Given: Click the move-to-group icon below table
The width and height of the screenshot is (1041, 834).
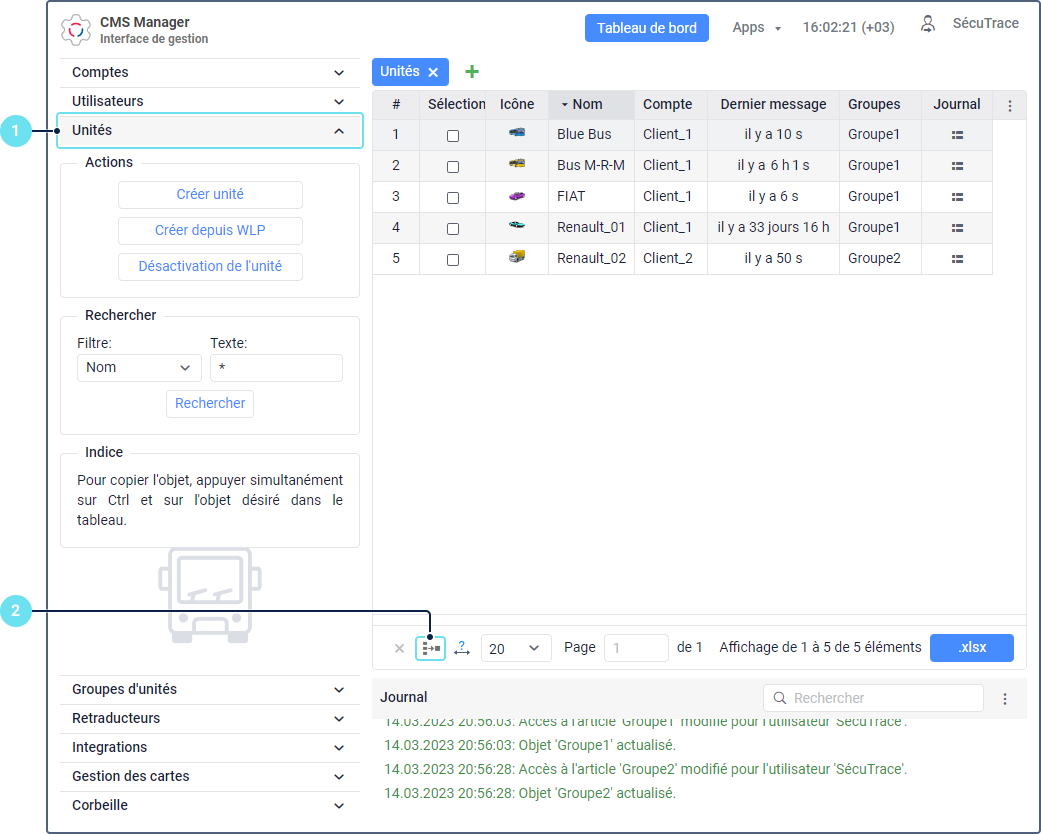Looking at the screenshot, I should coord(431,648).
